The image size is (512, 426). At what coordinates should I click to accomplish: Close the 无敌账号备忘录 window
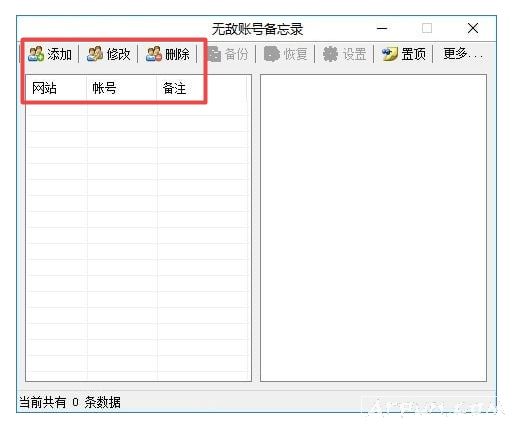point(473,28)
